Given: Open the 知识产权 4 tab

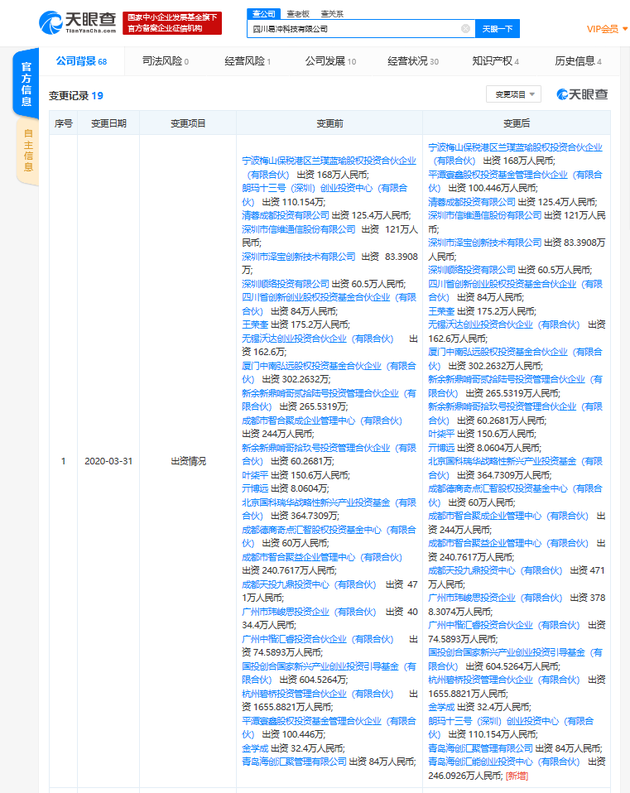Looking at the screenshot, I should (x=496, y=61).
